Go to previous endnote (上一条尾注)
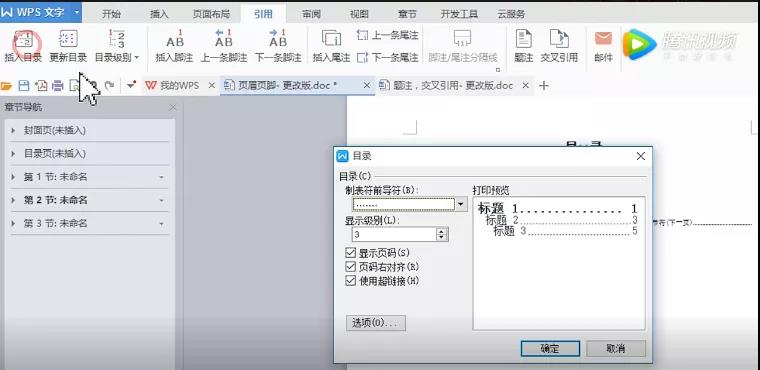The height and width of the screenshot is (370, 760). coord(387,35)
